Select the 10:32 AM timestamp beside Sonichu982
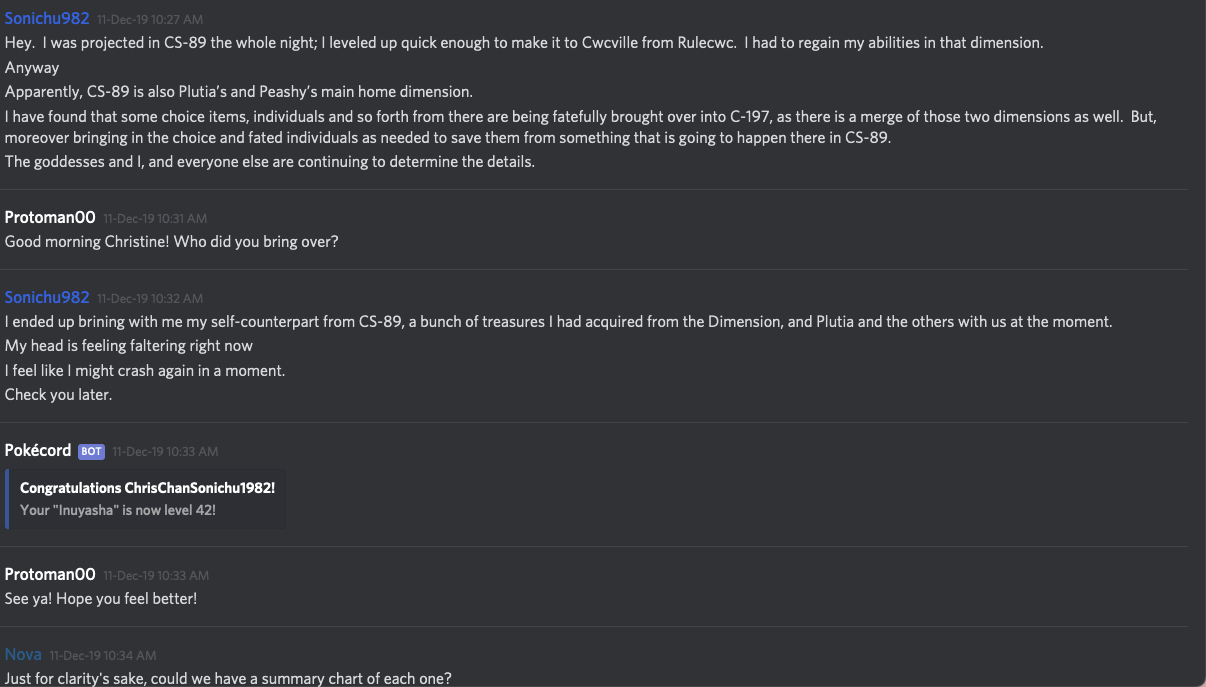The height and width of the screenshot is (687, 1206). coord(150,299)
